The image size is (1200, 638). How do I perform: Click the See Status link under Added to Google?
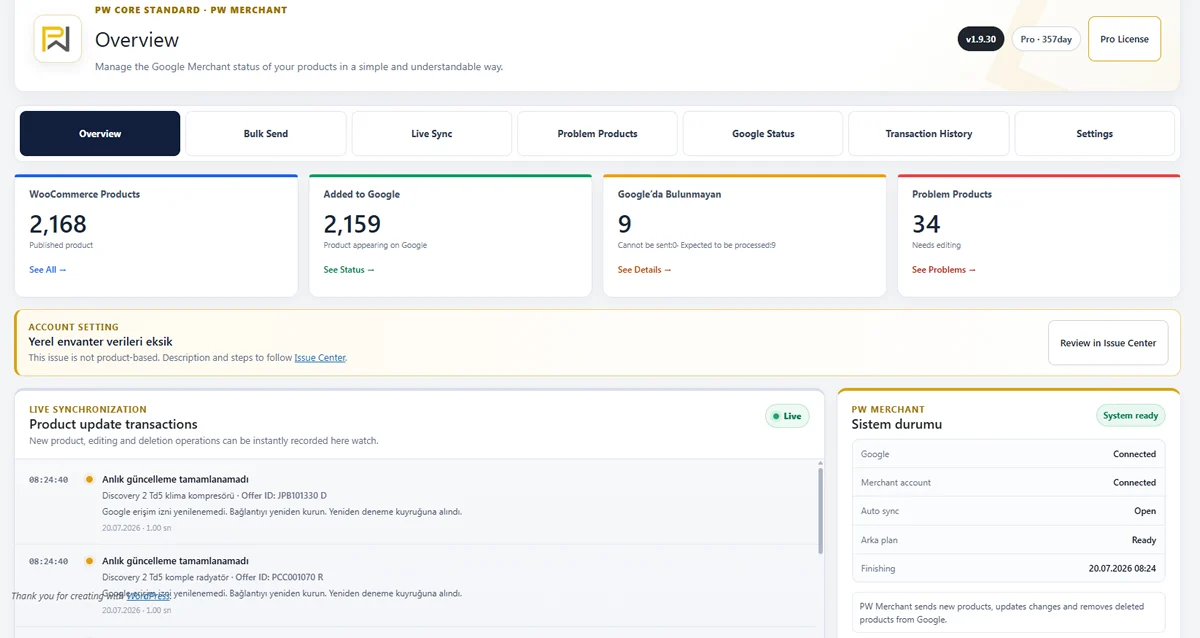pos(349,270)
